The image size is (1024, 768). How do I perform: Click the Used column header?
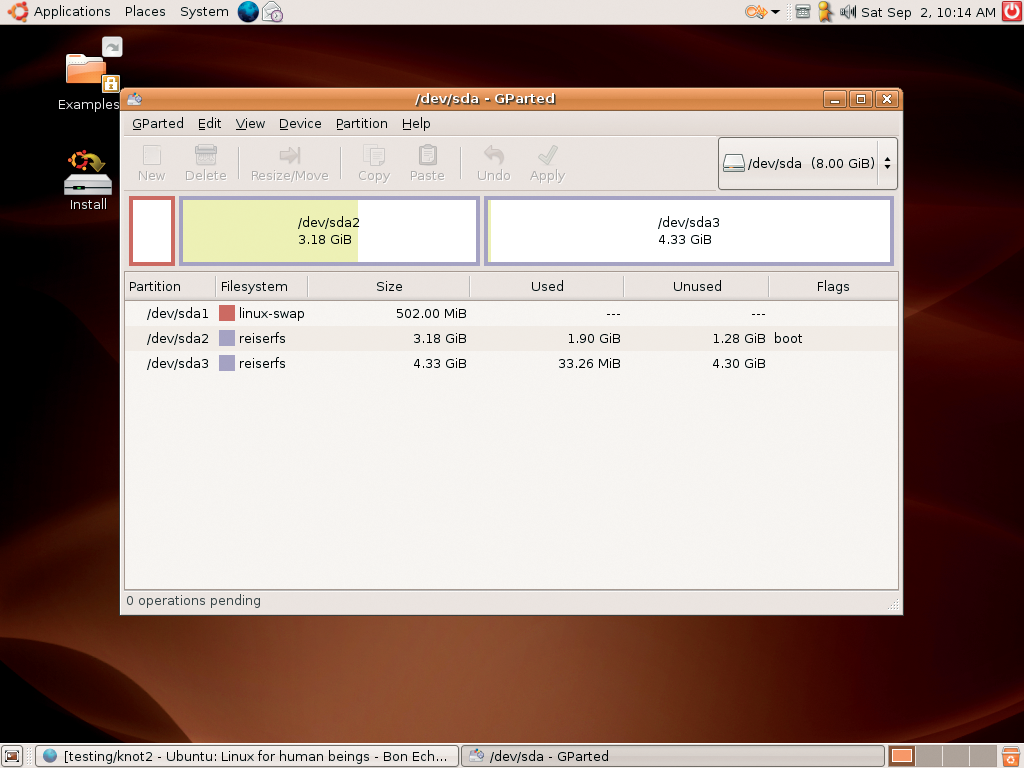pyautogui.click(x=547, y=287)
